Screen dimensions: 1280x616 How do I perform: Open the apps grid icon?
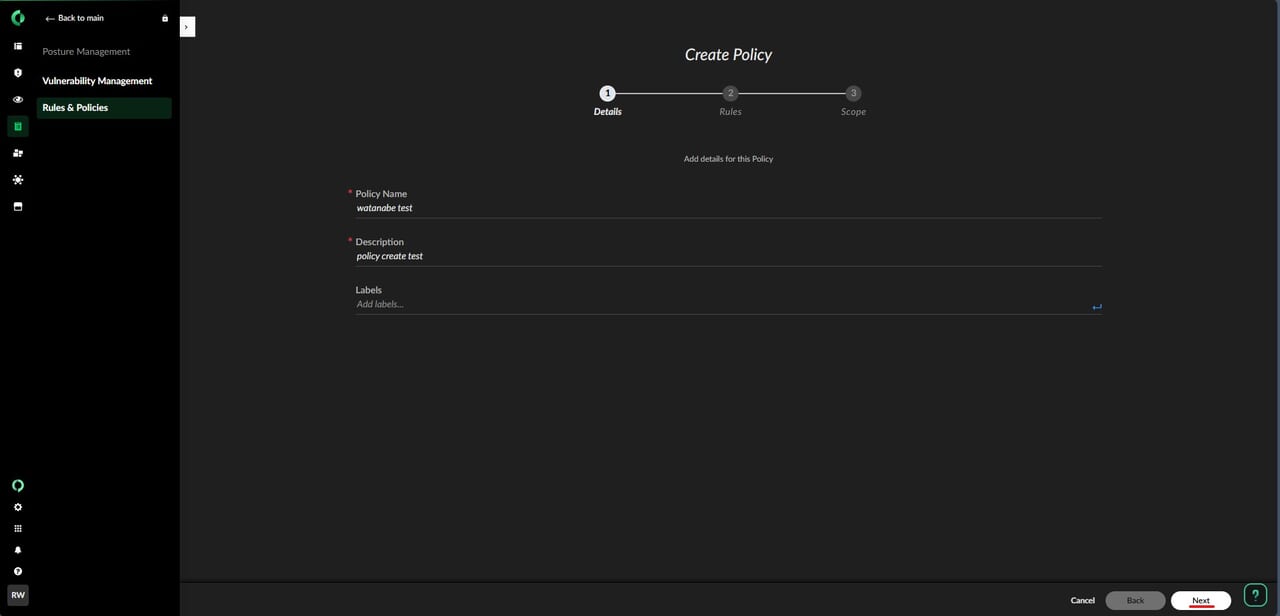[18, 529]
